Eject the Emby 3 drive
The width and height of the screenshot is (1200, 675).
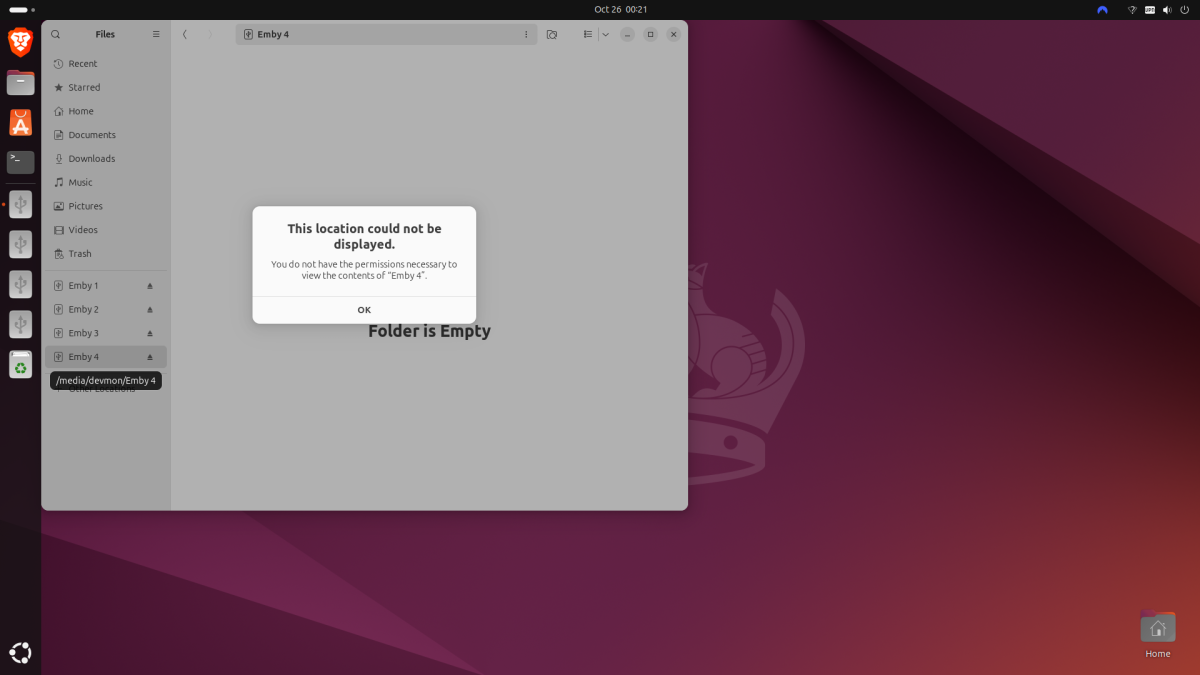150,332
